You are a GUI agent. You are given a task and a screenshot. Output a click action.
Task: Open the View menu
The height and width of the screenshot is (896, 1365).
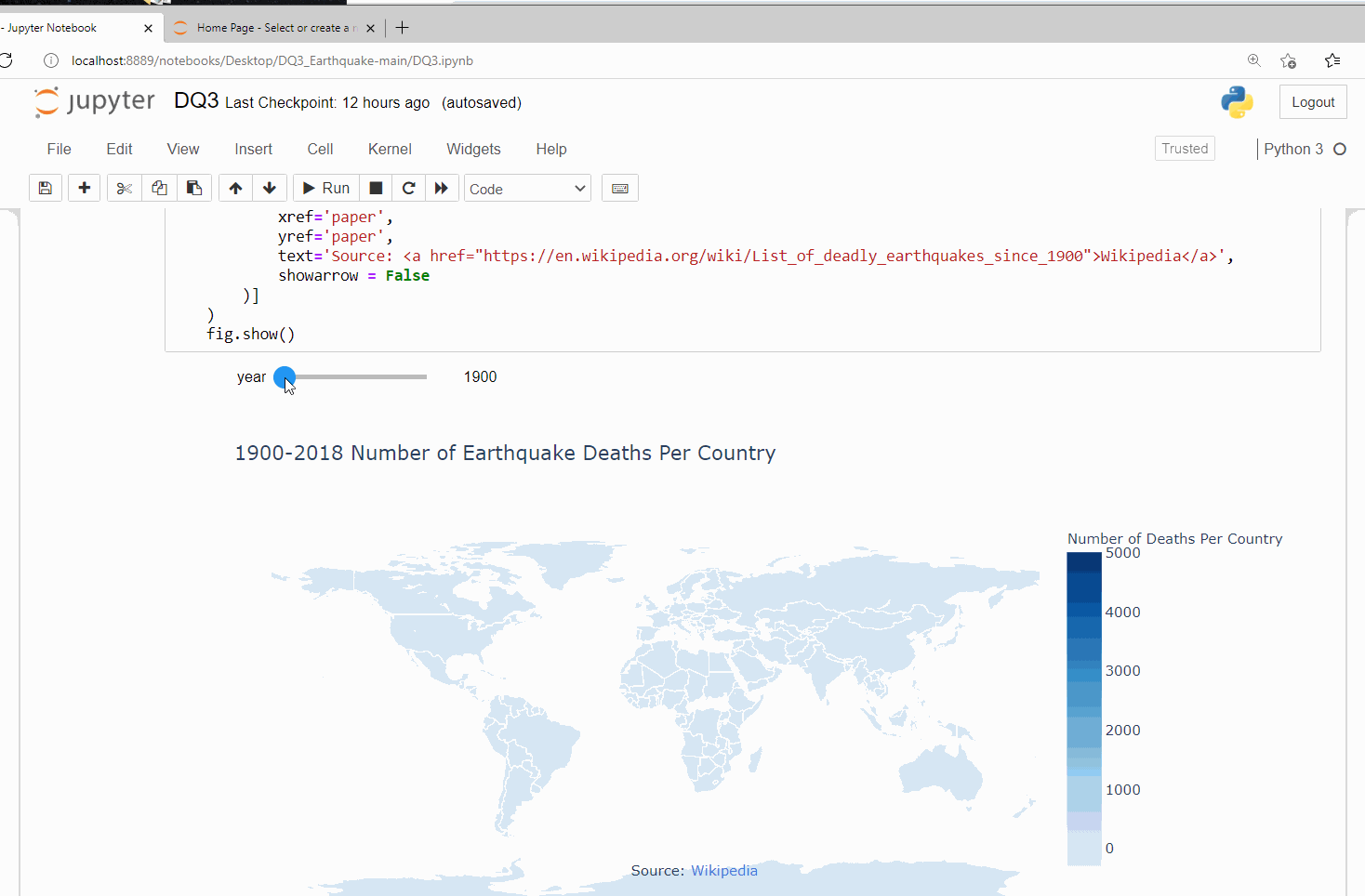click(183, 149)
